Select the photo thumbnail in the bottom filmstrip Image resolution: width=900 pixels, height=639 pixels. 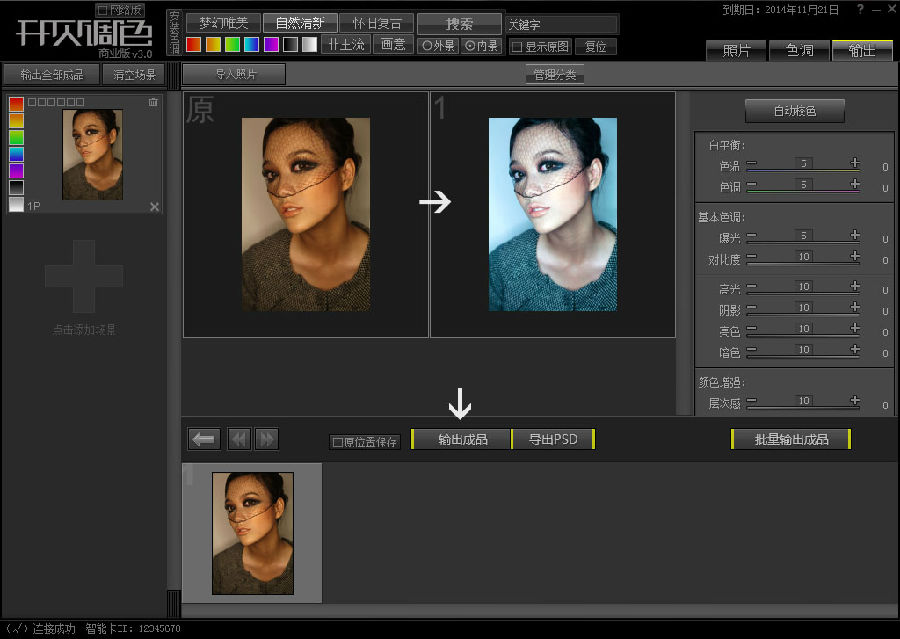tap(252, 533)
